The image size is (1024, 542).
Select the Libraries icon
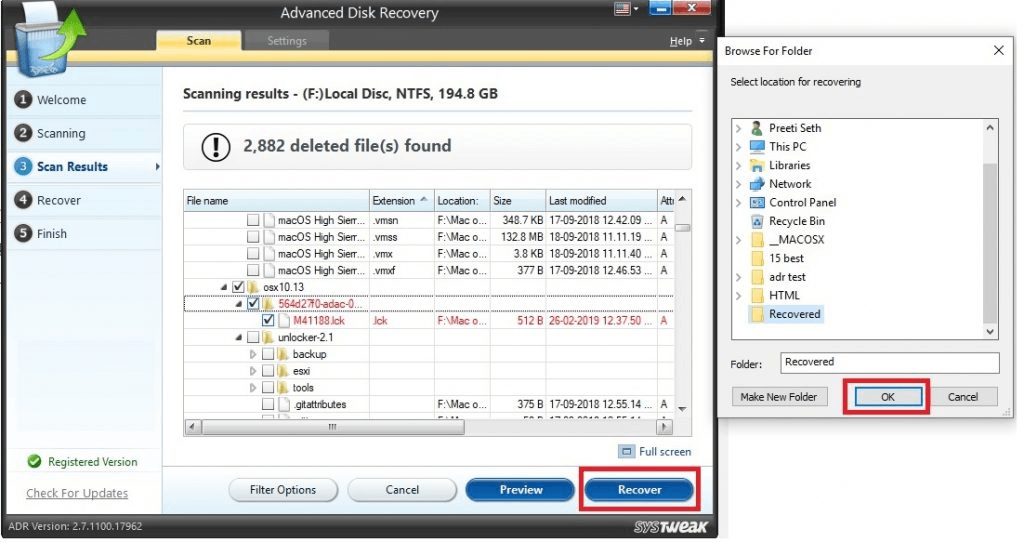(757, 165)
